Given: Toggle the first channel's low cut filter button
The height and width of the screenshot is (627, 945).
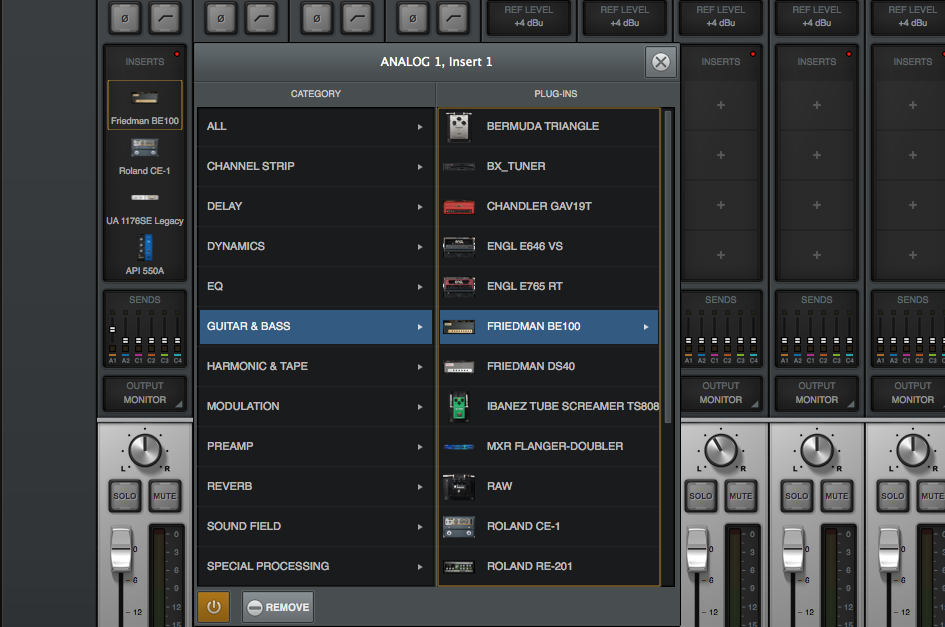Looking at the screenshot, I should coord(165,19).
